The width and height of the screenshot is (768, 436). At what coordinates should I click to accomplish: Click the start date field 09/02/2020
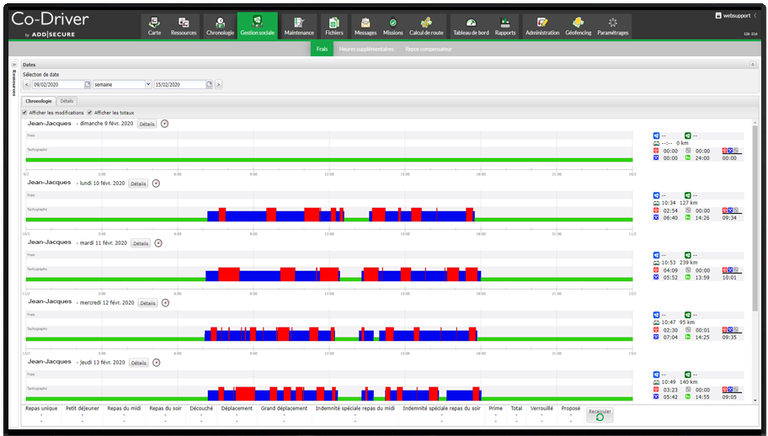point(58,84)
